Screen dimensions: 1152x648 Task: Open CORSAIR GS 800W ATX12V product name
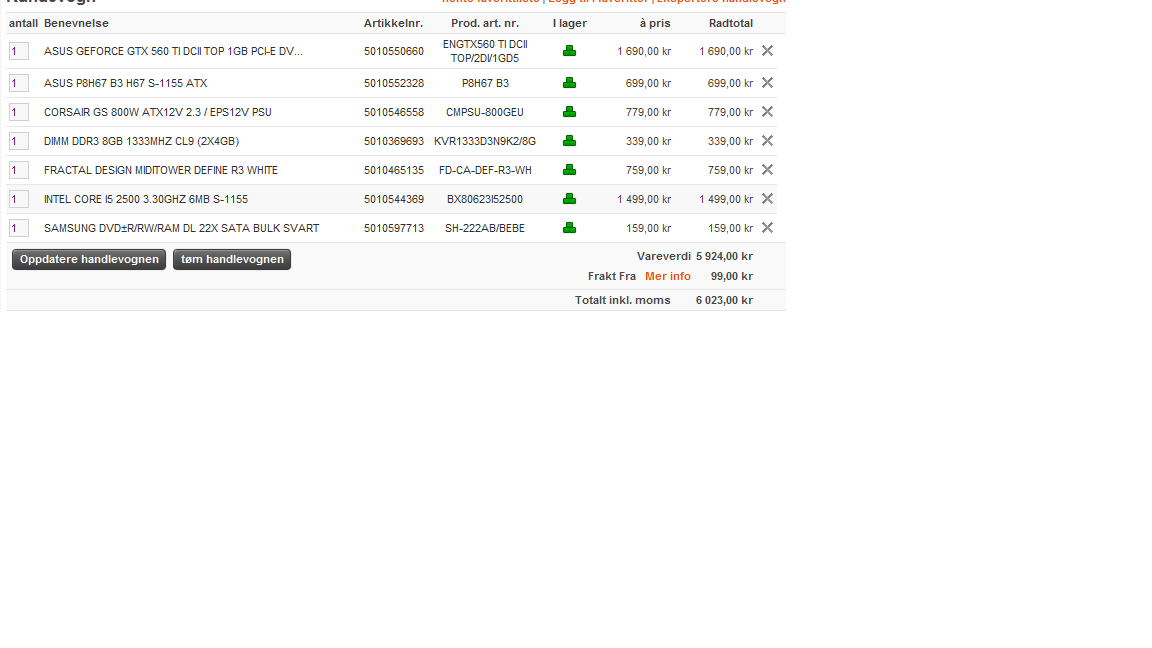point(158,112)
